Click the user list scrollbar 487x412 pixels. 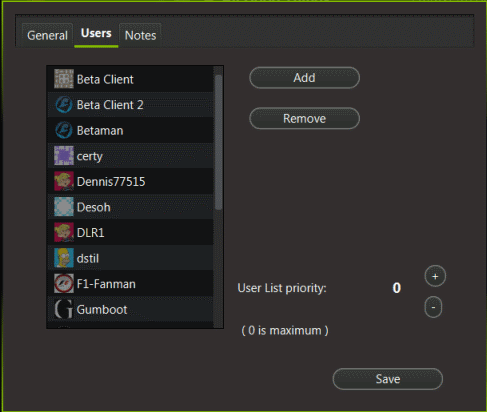pyautogui.click(x=218, y=143)
